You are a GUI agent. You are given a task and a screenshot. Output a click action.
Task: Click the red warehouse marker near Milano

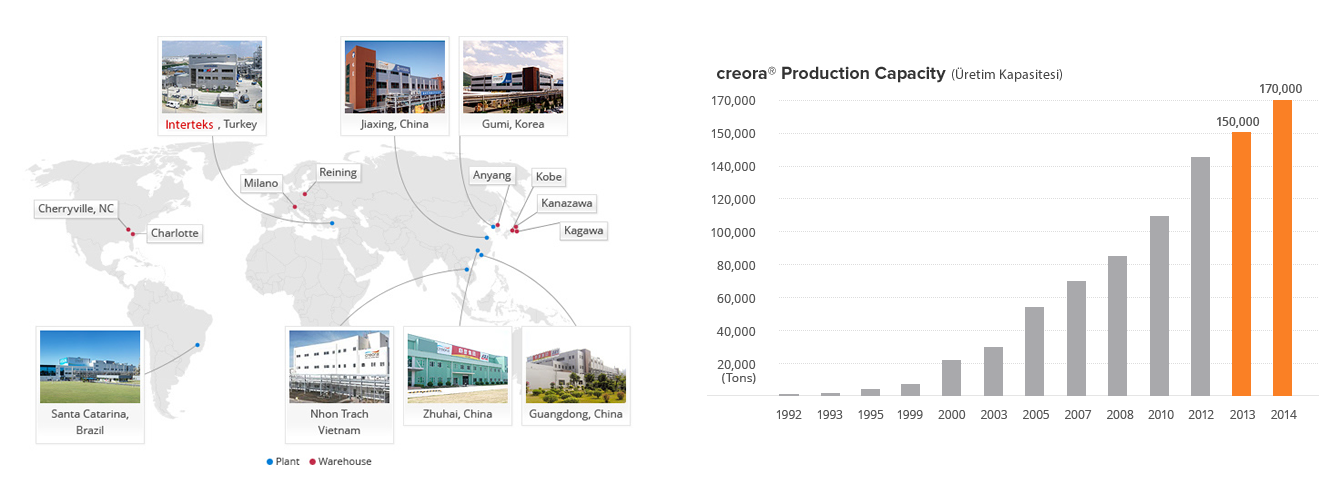pyautogui.click(x=295, y=207)
